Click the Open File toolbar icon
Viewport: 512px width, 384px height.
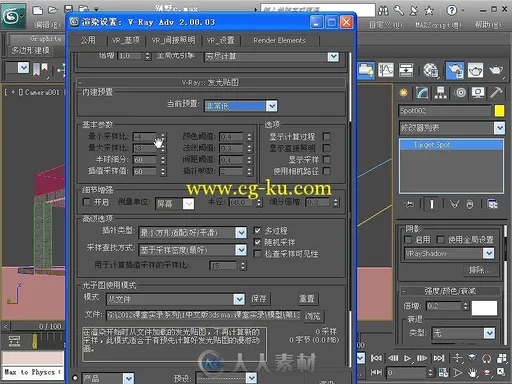click(x=52, y=10)
